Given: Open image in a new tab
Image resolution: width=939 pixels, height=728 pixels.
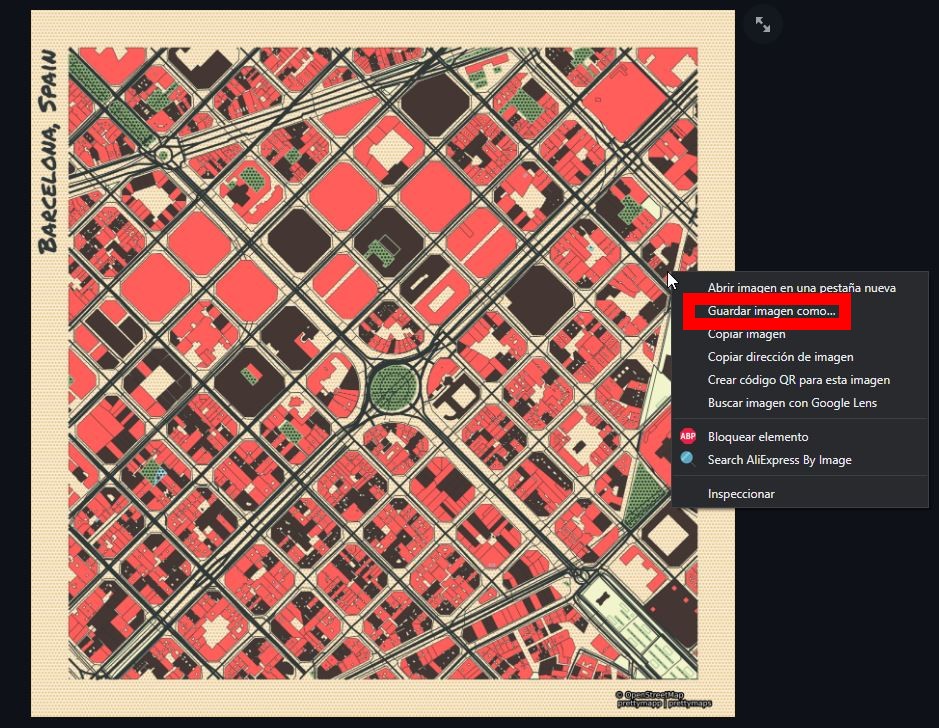Looking at the screenshot, I should click(x=801, y=288).
